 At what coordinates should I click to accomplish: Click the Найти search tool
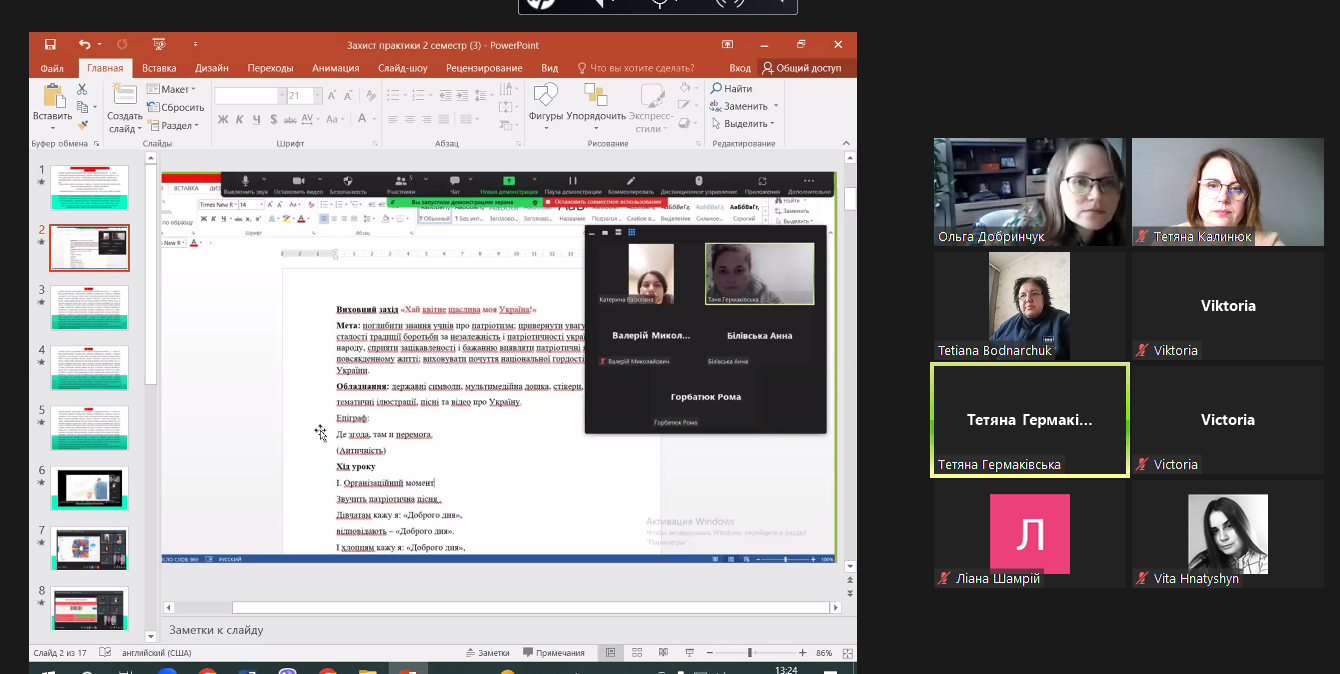[x=731, y=89]
